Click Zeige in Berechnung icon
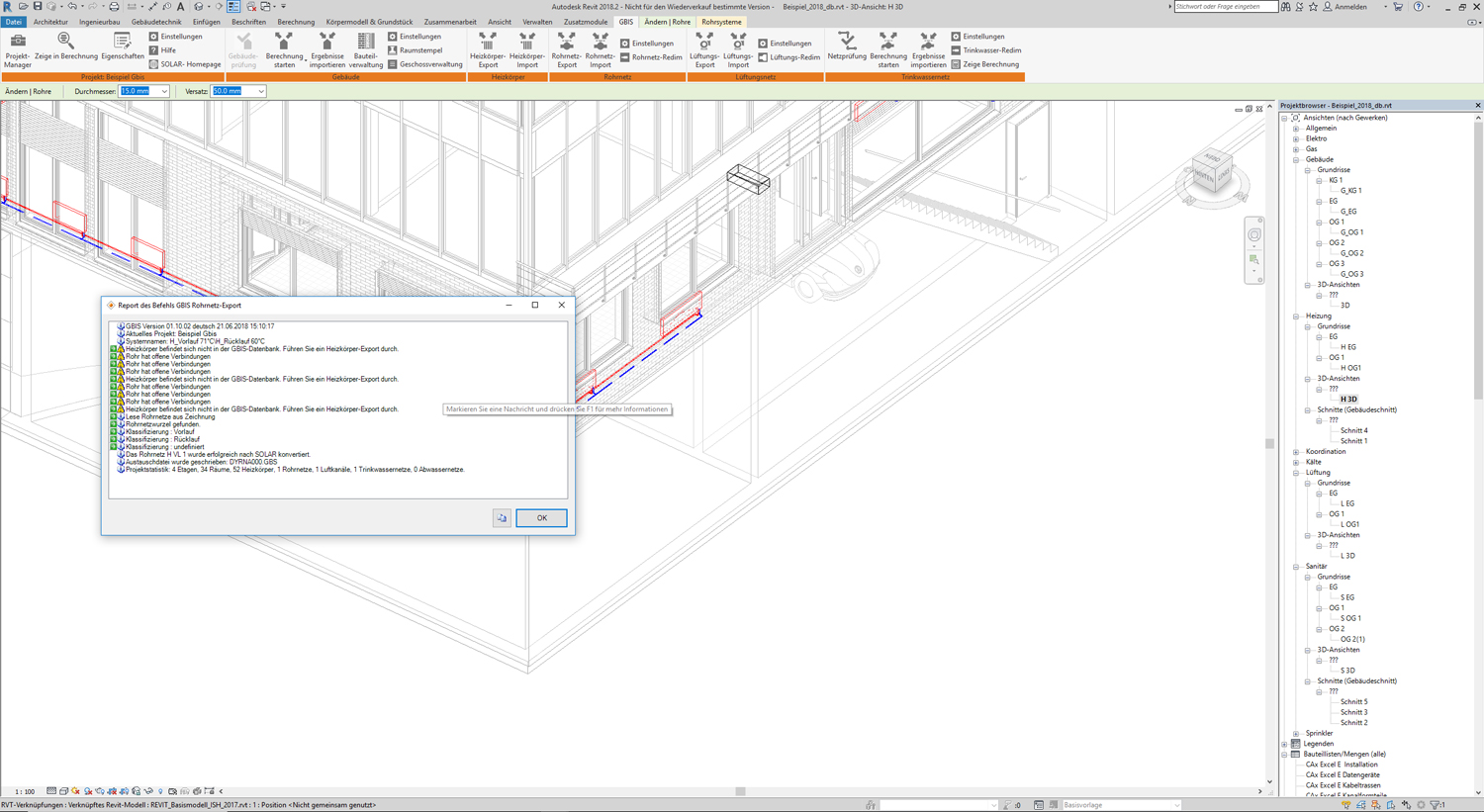This screenshot has height=812, width=1484. pyautogui.click(x=65, y=46)
